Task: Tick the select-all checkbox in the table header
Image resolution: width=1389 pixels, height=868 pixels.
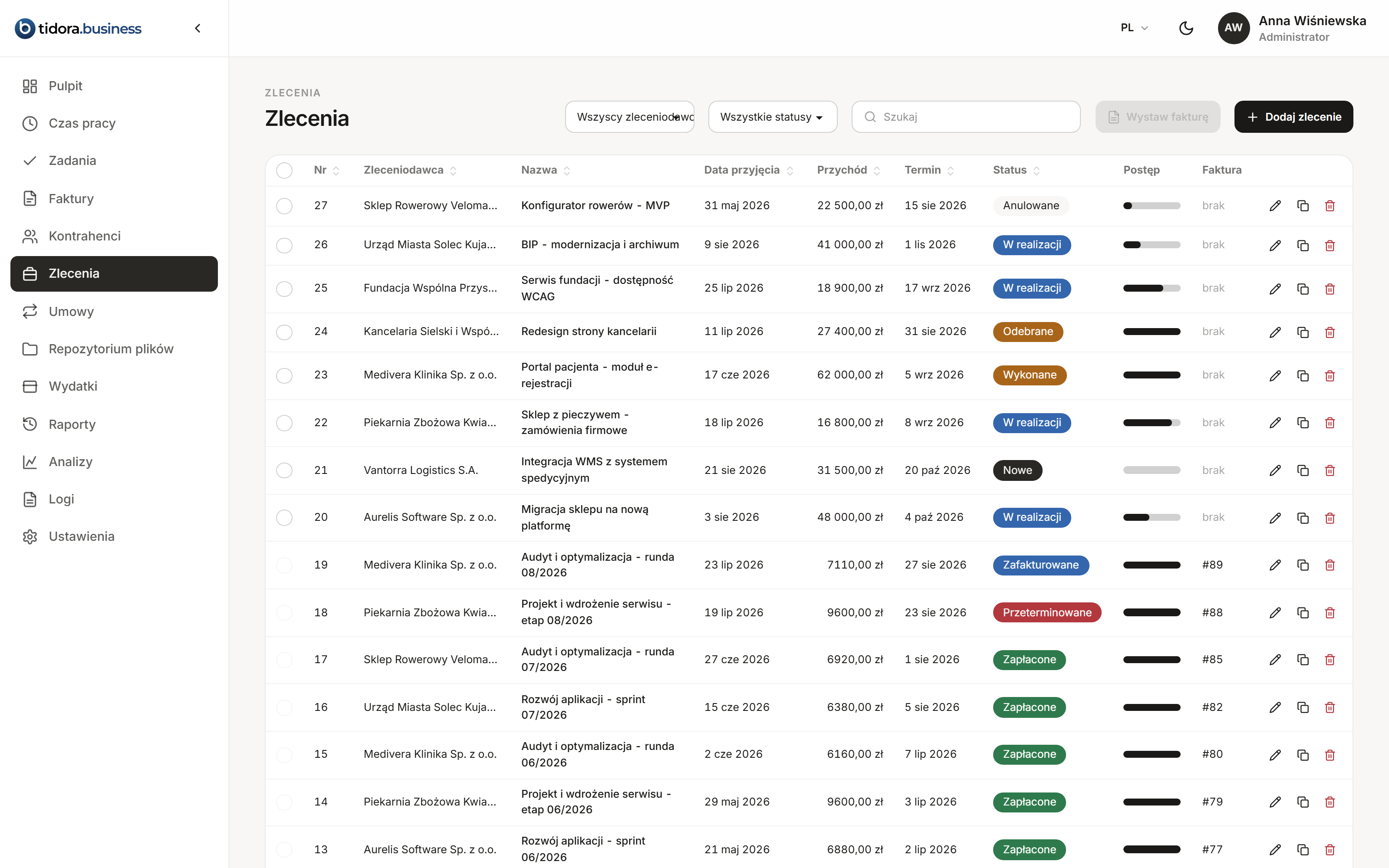Action: [x=284, y=171]
